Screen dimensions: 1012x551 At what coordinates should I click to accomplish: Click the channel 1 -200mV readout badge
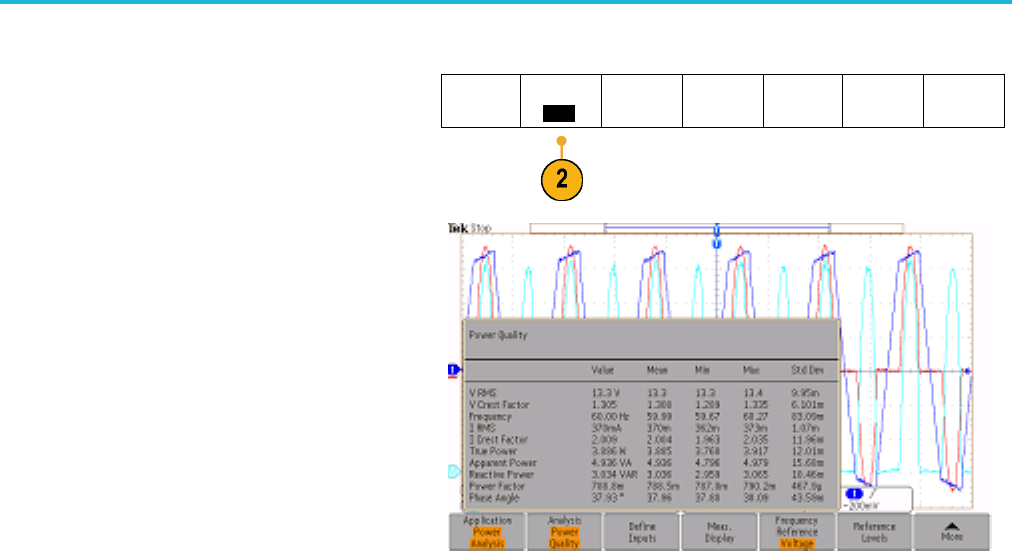tap(857, 496)
